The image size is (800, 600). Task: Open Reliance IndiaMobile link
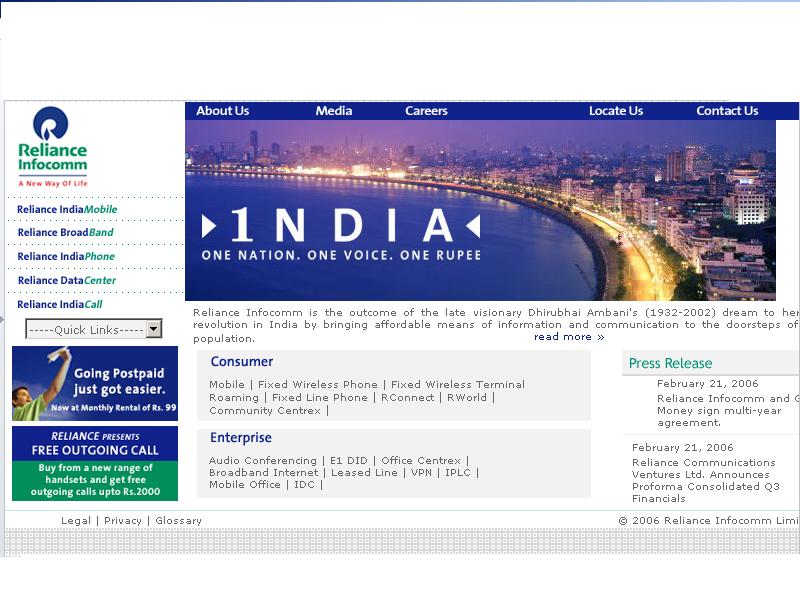click(67, 209)
